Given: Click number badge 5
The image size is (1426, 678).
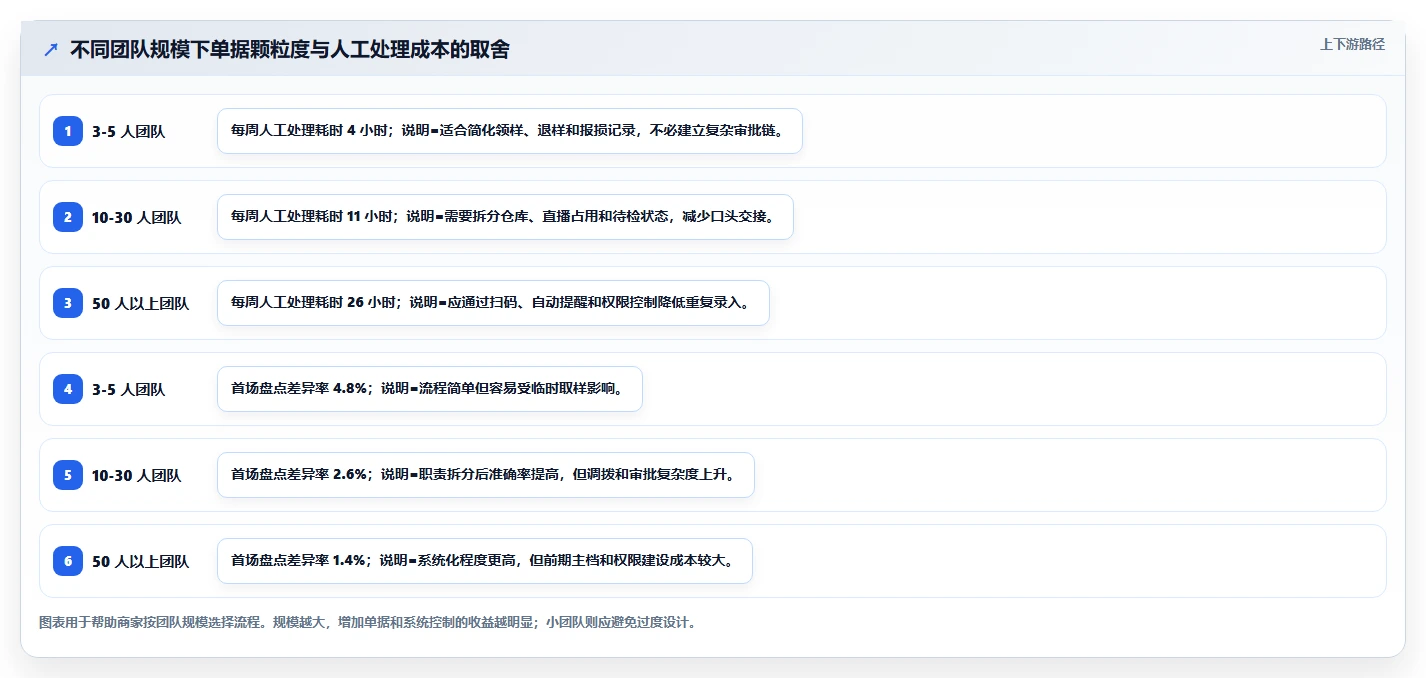Looking at the screenshot, I should click(68, 475).
